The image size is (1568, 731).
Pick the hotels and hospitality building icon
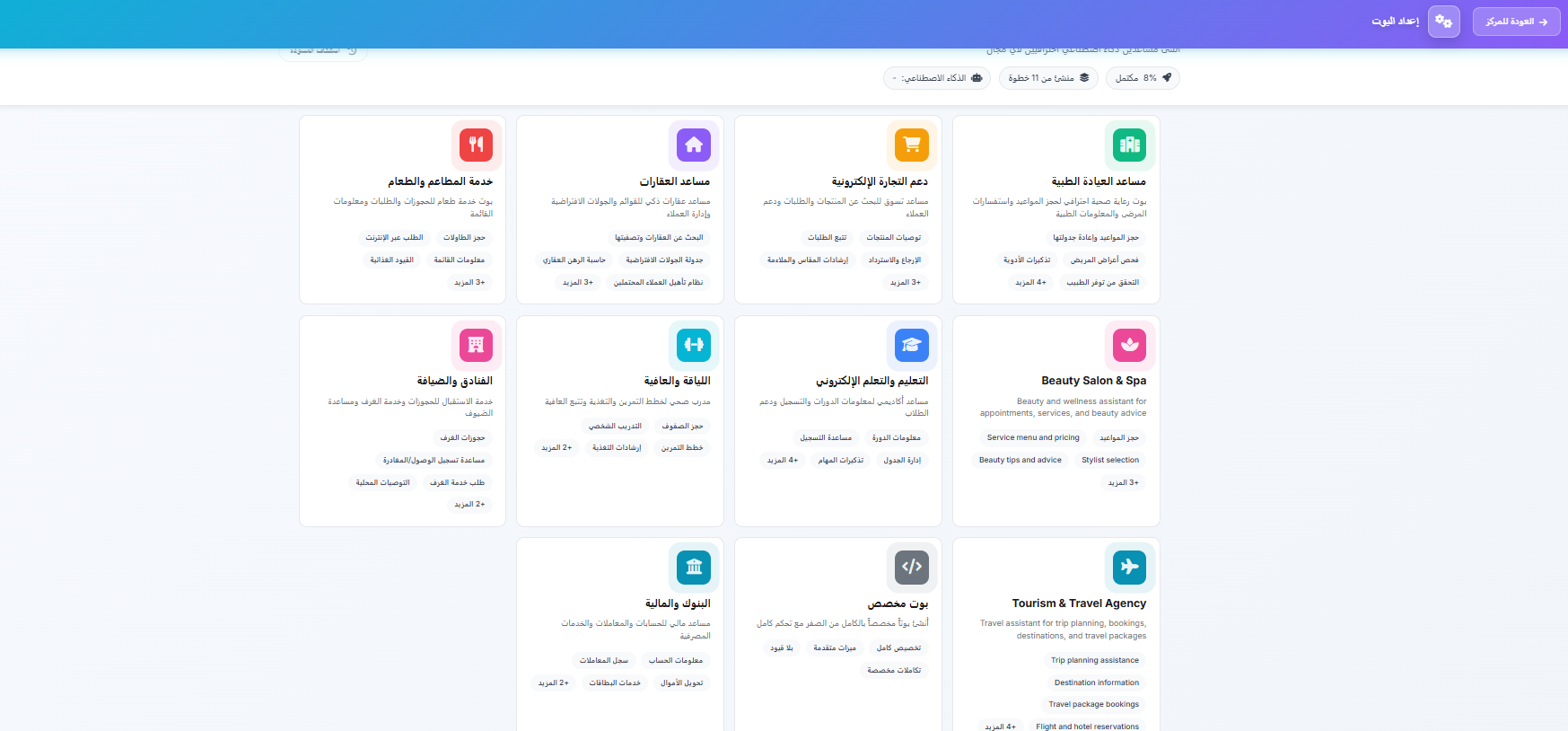click(476, 345)
